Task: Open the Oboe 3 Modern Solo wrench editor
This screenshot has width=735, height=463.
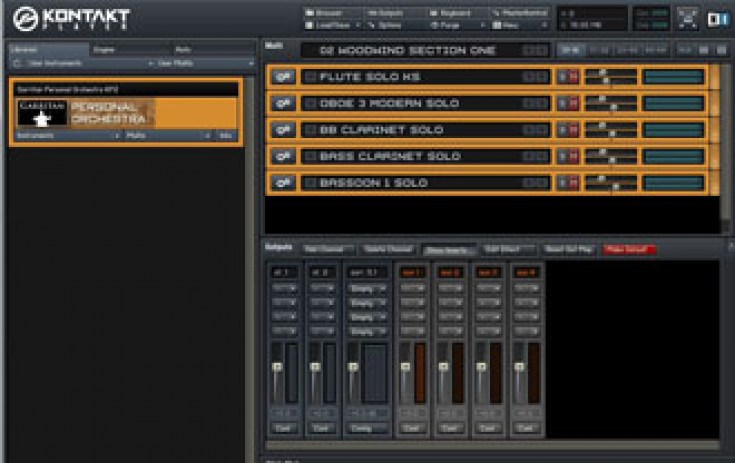Action: (x=283, y=104)
